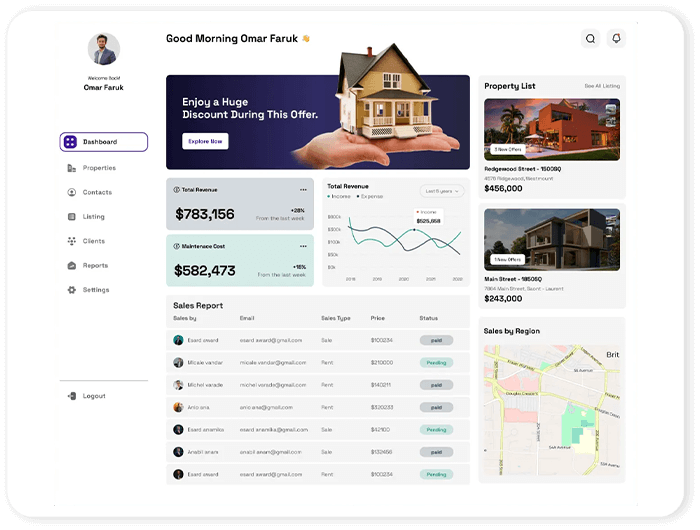700x530 pixels.
Task: Click the Sales by Region map
Action: (552, 410)
